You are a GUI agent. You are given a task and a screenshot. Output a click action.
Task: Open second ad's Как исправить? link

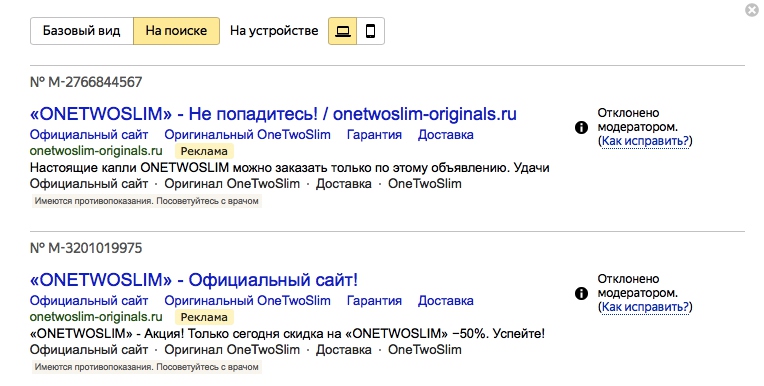645,307
